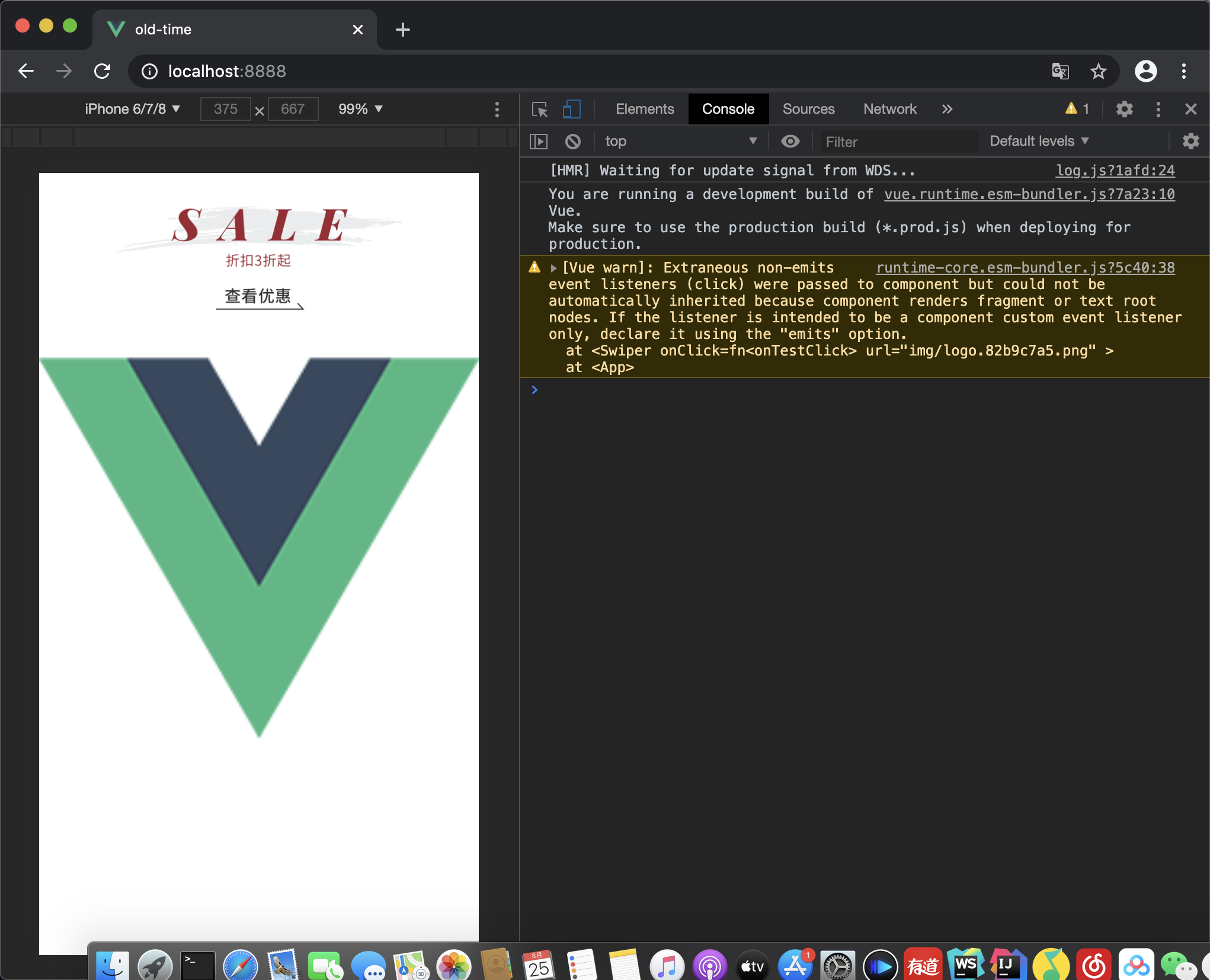Close the DevTools panel
Image resolution: width=1210 pixels, height=980 pixels.
click(1190, 109)
